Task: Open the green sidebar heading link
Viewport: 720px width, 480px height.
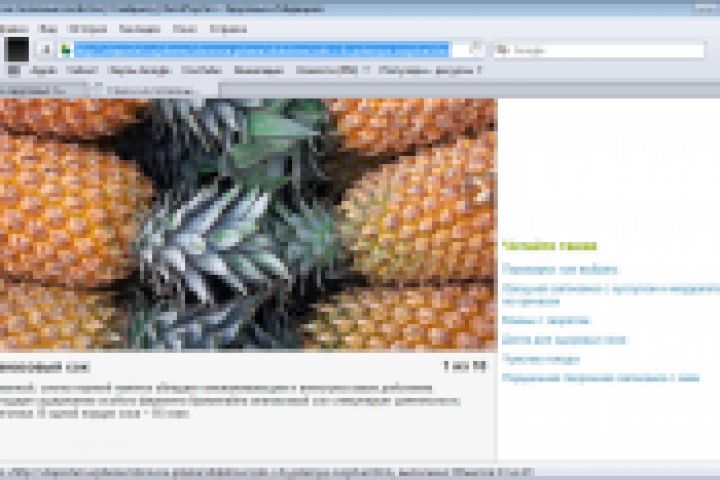Action: point(549,246)
